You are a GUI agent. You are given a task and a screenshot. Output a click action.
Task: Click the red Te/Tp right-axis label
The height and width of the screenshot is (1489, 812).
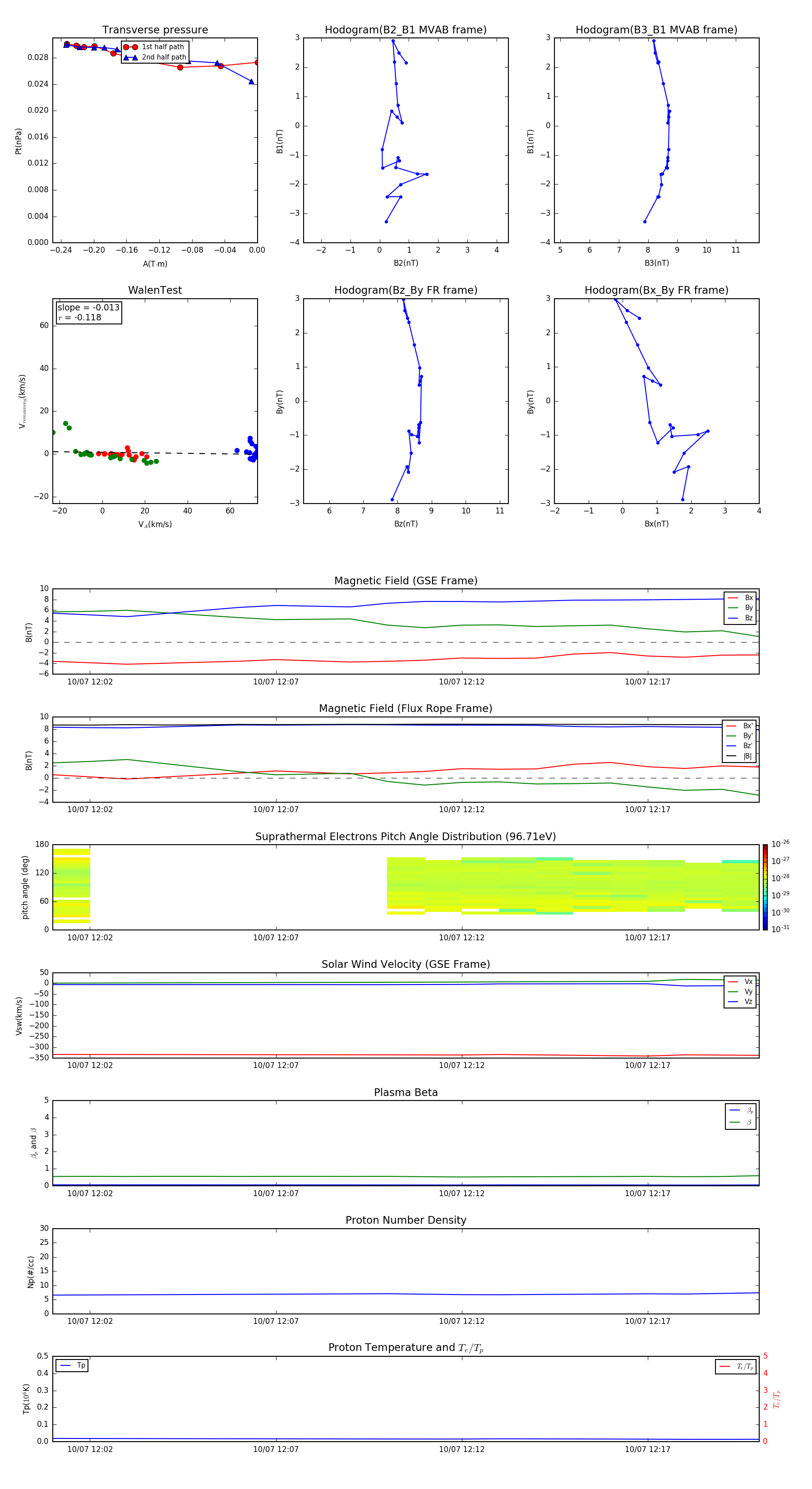[777, 1399]
